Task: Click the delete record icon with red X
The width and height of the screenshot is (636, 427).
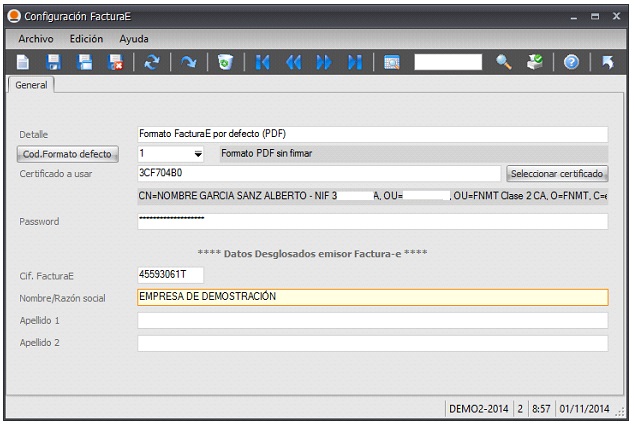Action: [114, 62]
